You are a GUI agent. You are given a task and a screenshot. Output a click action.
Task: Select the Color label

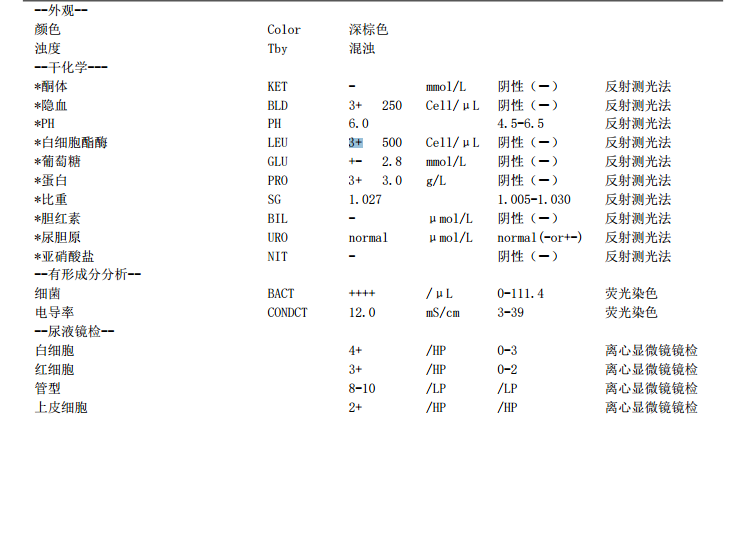coord(284,30)
